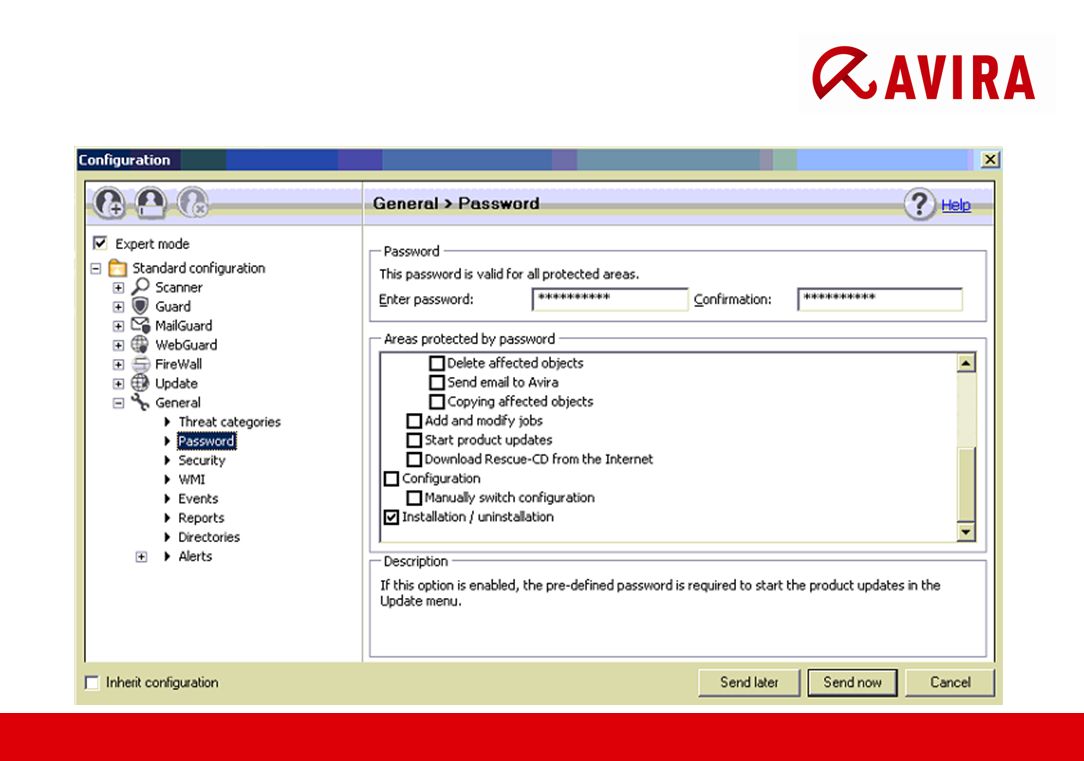Open the WMI settings item

pos(191,480)
